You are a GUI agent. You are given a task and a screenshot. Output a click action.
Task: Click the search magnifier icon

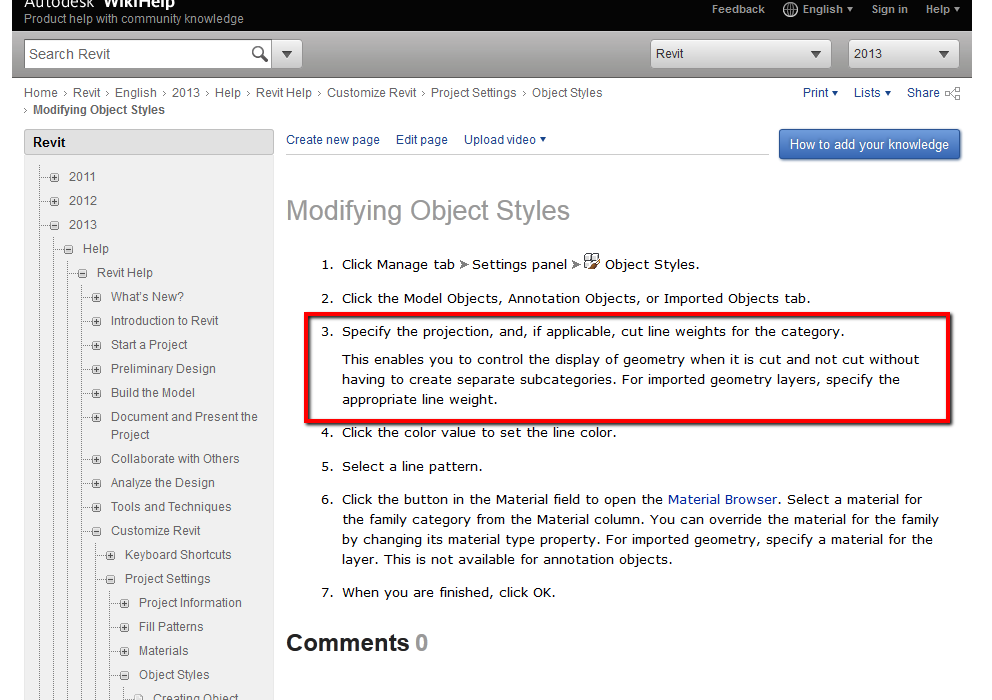click(x=259, y=54)
